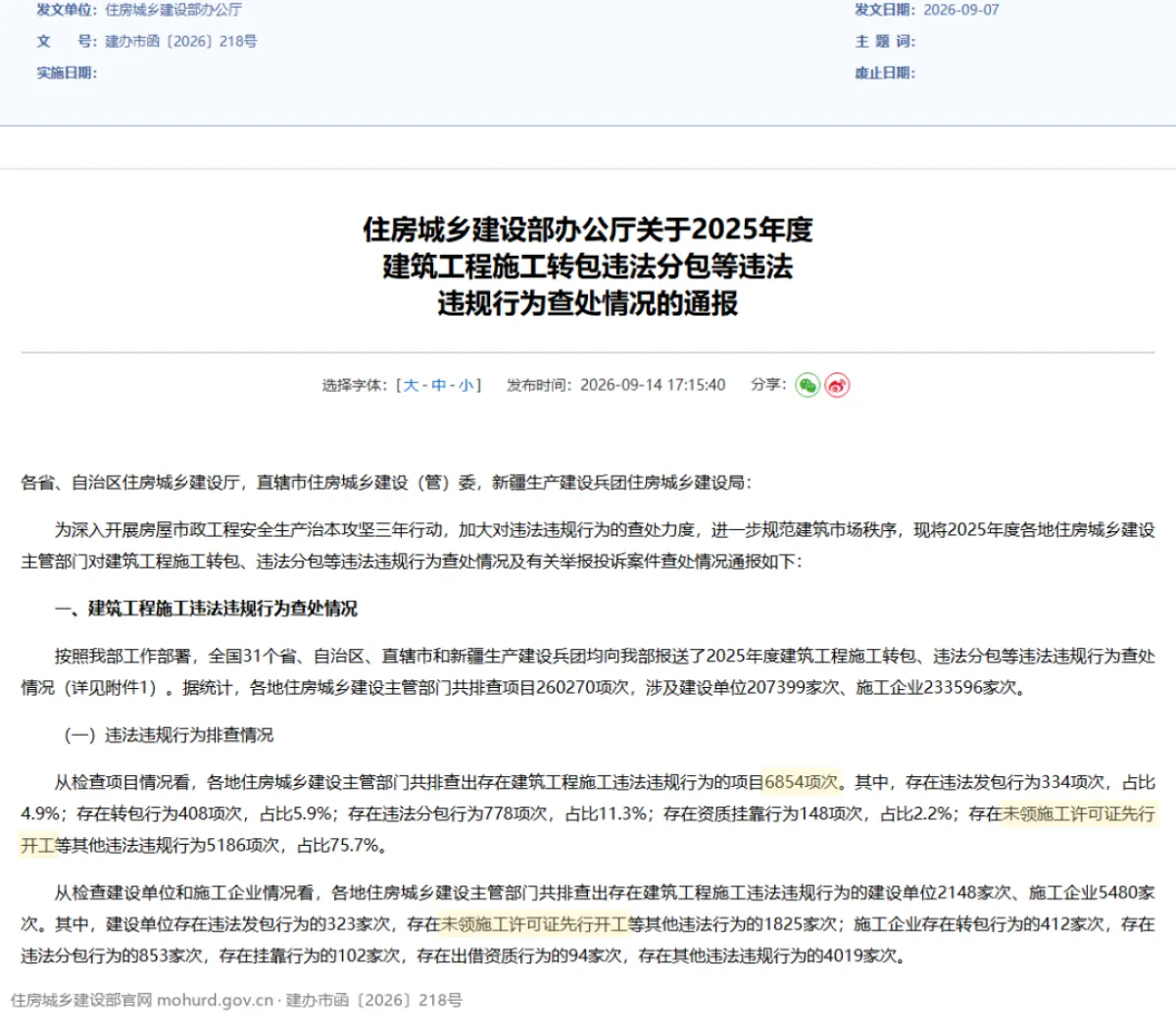Image resolution: width=1176 pixels, height=1032 pixels.
Task: Click the footer source mohurd.gov.cn caption
Action: [236, 1000]
